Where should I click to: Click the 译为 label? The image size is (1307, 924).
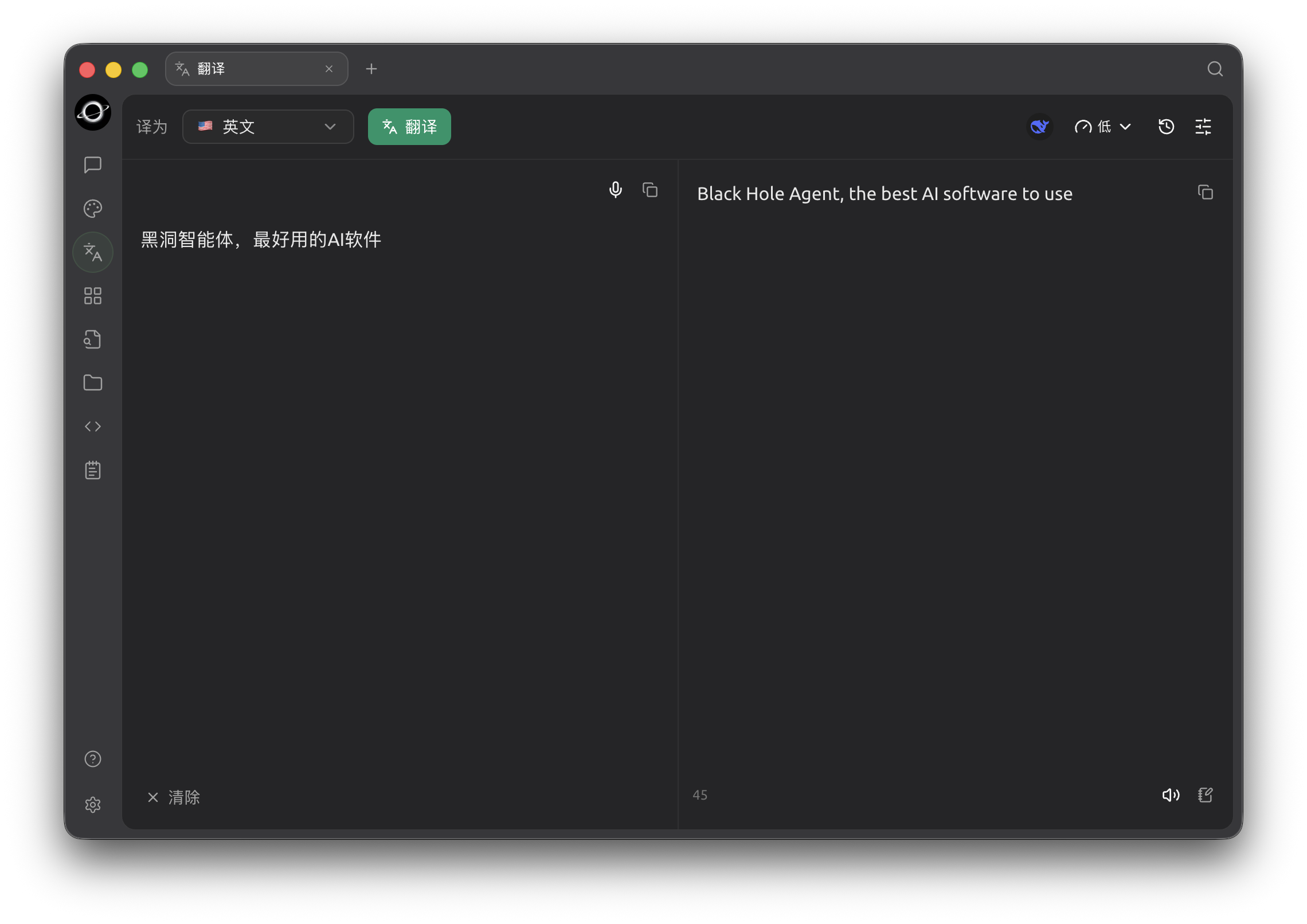click(x=152, y=127)
